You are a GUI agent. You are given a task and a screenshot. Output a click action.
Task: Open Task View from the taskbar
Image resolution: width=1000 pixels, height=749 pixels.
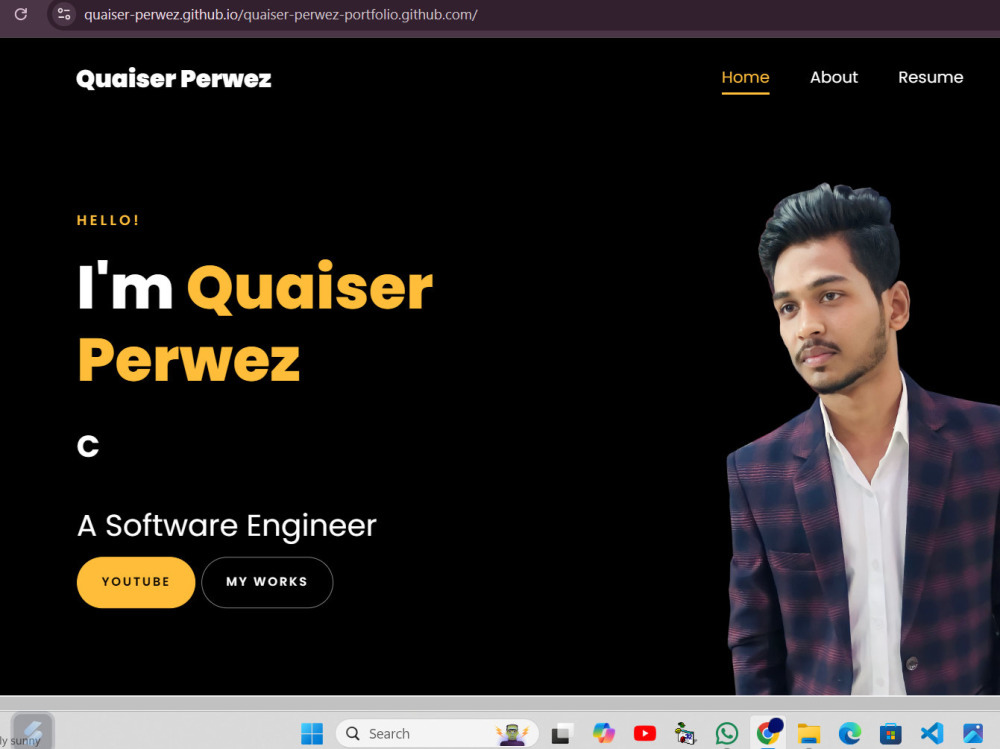561,734
